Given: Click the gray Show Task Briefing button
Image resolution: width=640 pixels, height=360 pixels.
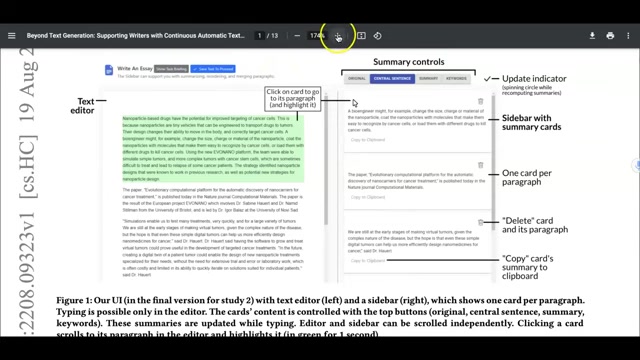Looking at the screenshot, I should 171,69.
